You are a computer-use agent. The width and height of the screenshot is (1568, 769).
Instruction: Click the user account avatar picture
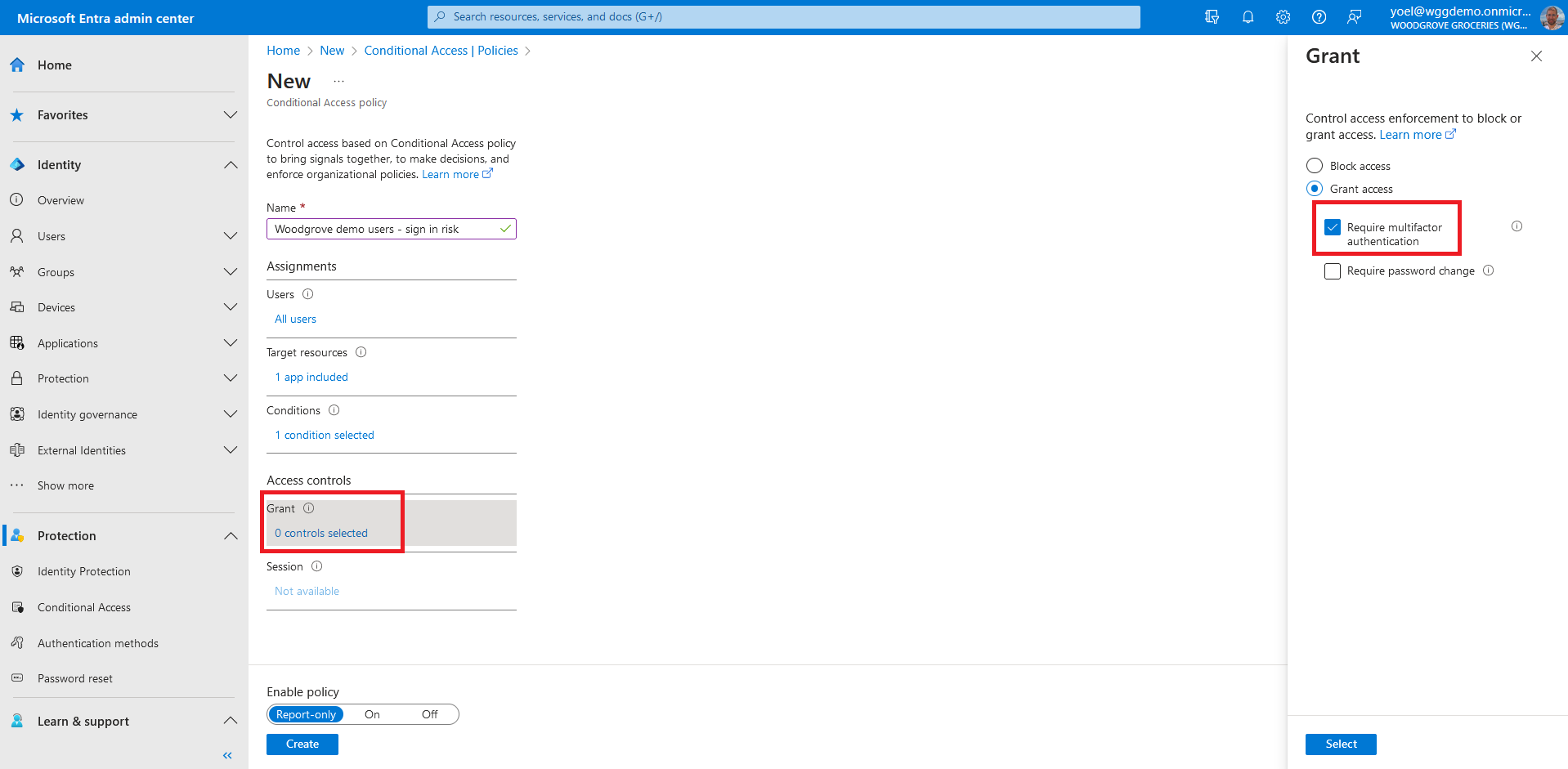tap(1551, 17)
